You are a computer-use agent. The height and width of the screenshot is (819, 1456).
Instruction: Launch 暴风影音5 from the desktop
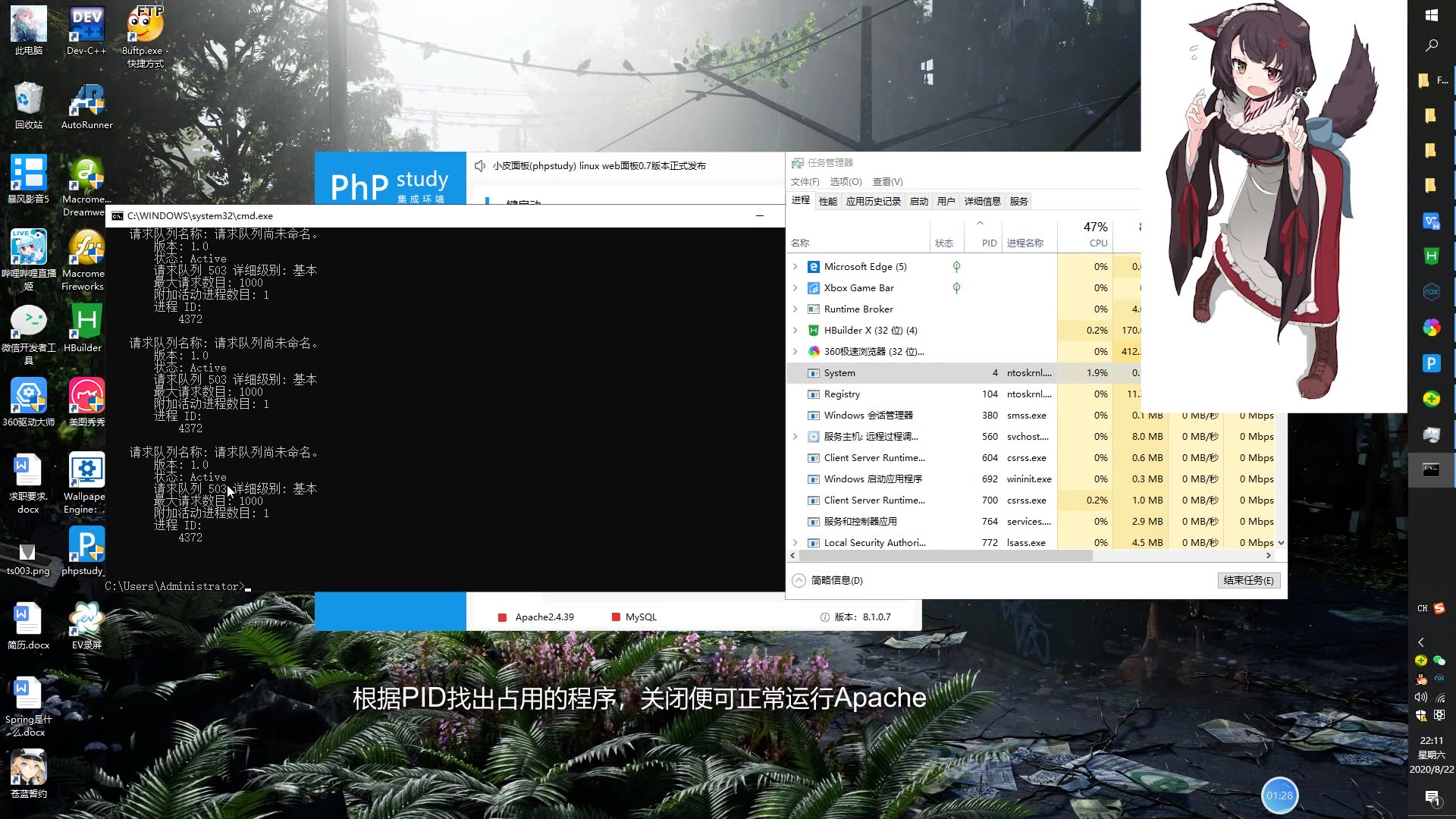[29, 179]
